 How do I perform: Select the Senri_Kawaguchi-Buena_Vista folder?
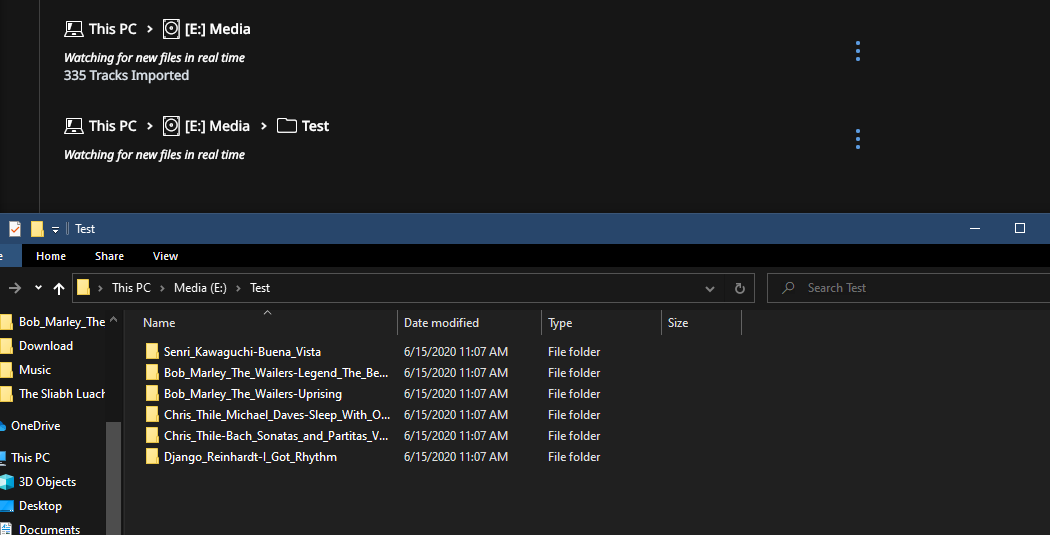[x=242, y=352]
